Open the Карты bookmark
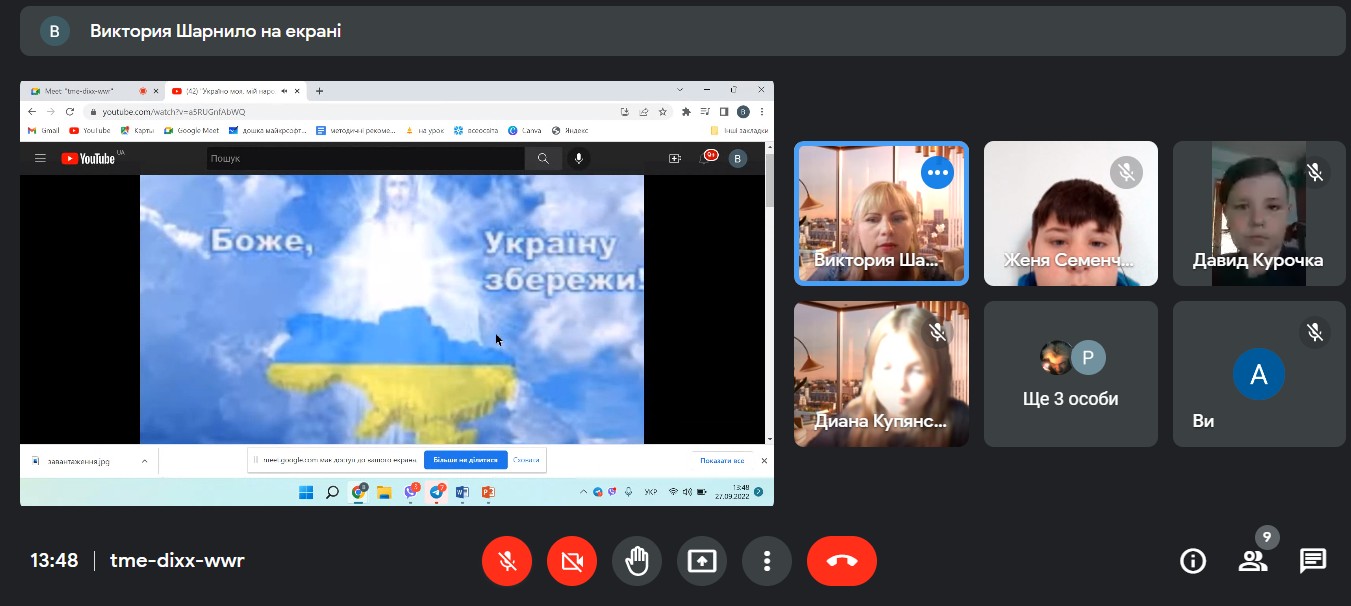 138,130
